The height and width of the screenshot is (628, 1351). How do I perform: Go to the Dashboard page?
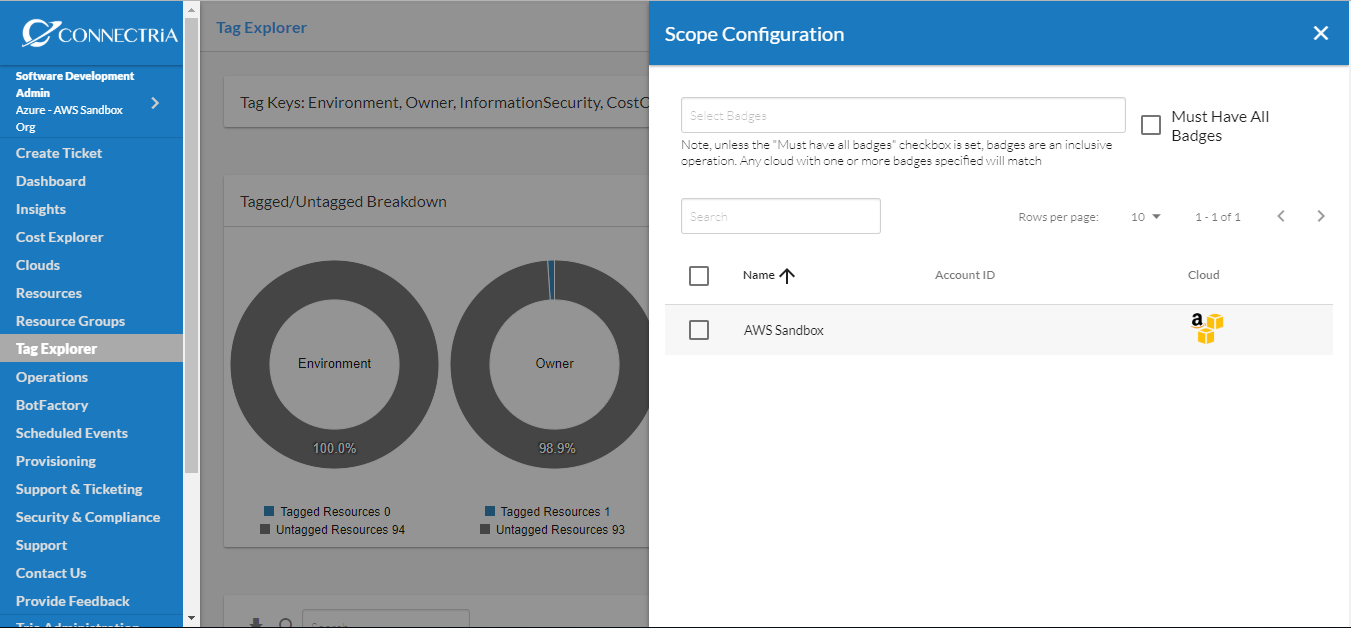[x=51, y=181]
